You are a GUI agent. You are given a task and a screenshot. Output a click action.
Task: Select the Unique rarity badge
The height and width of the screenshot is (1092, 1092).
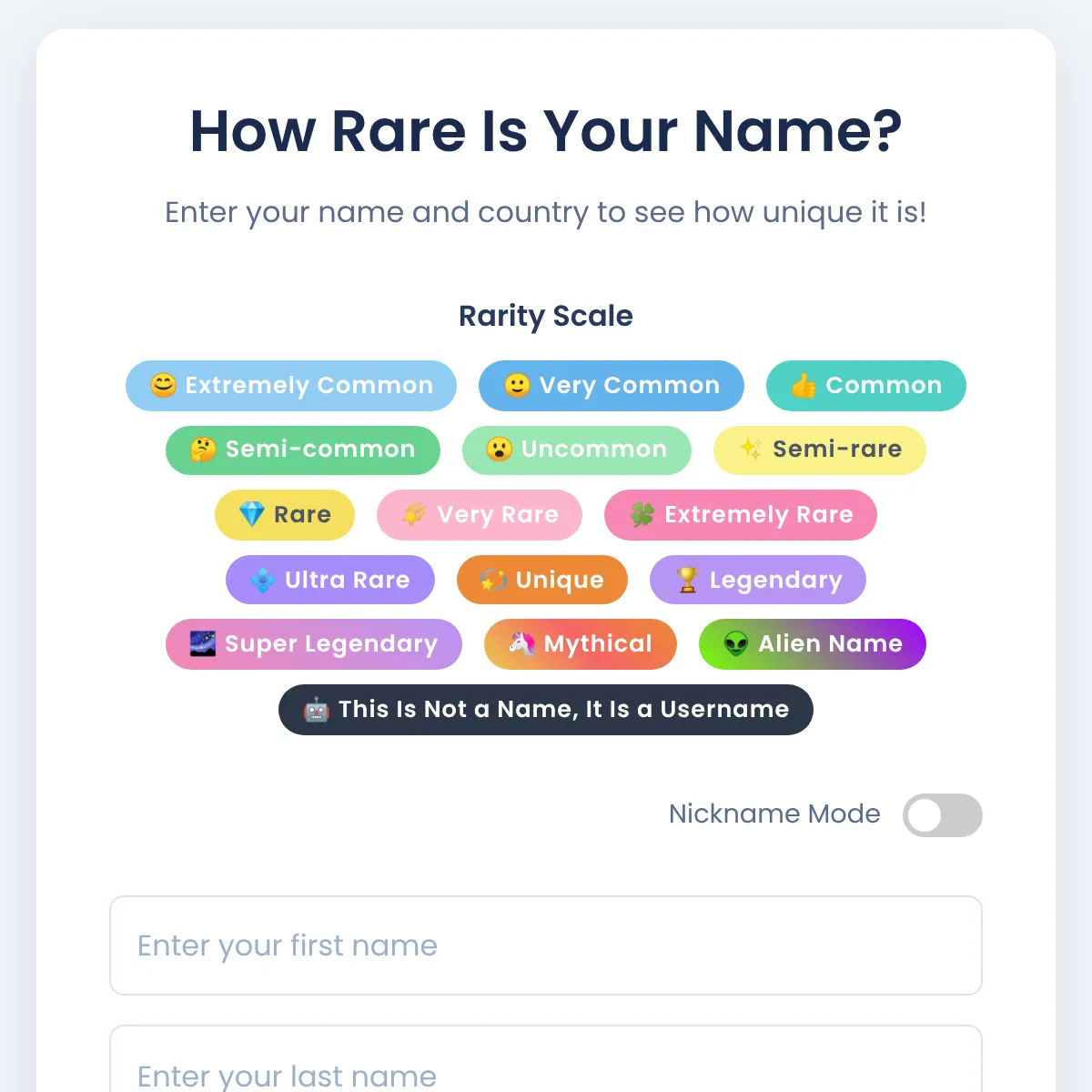[542, 580]
